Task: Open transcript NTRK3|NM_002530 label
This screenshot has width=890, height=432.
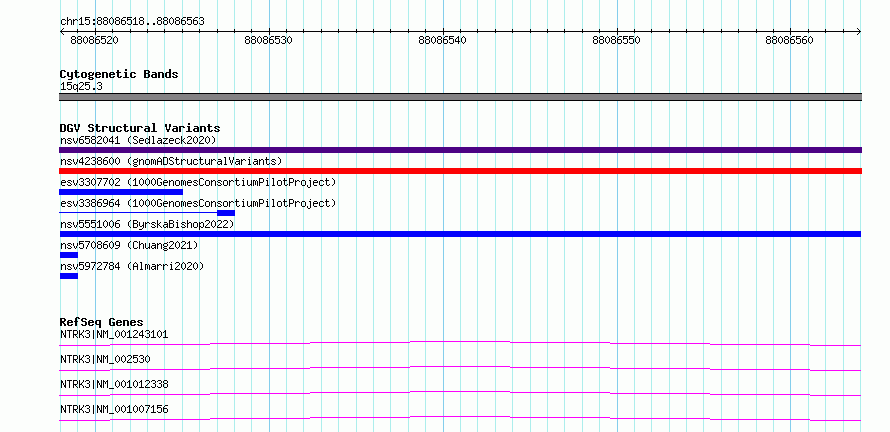Action: pos(105,359)
